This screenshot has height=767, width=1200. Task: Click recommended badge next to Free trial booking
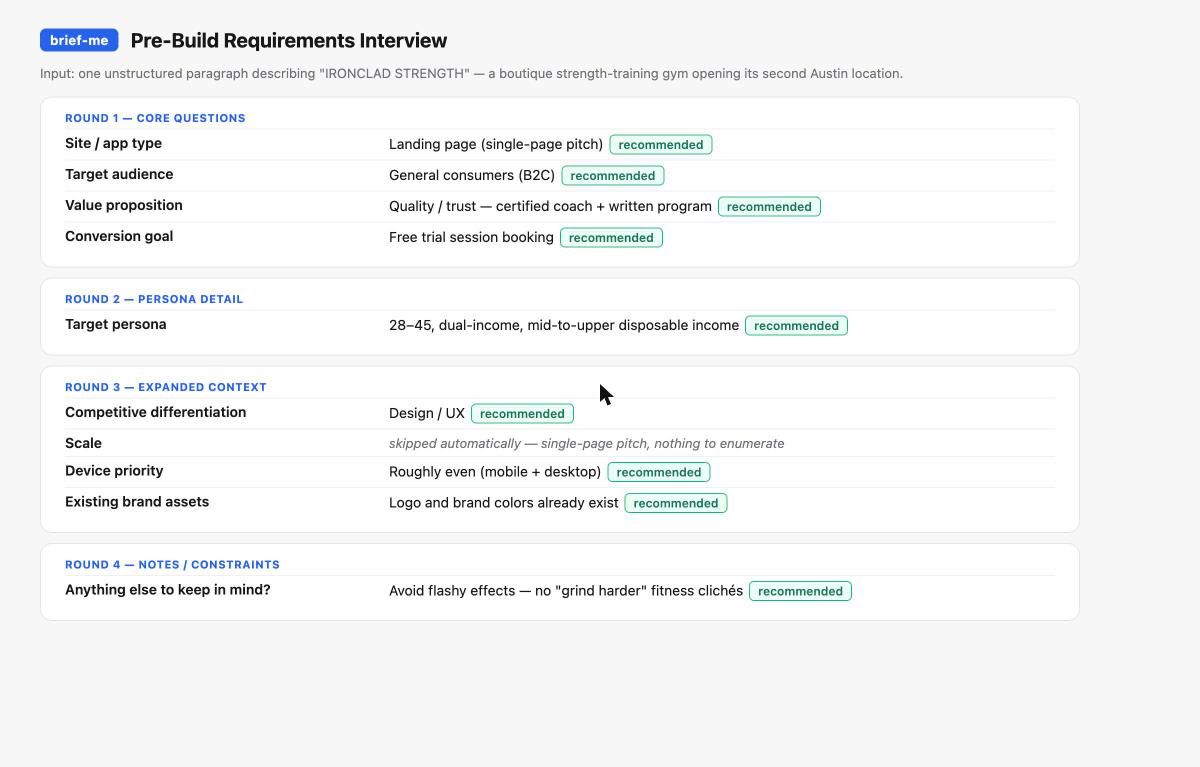pyautogui.click(x=611, y=238)
